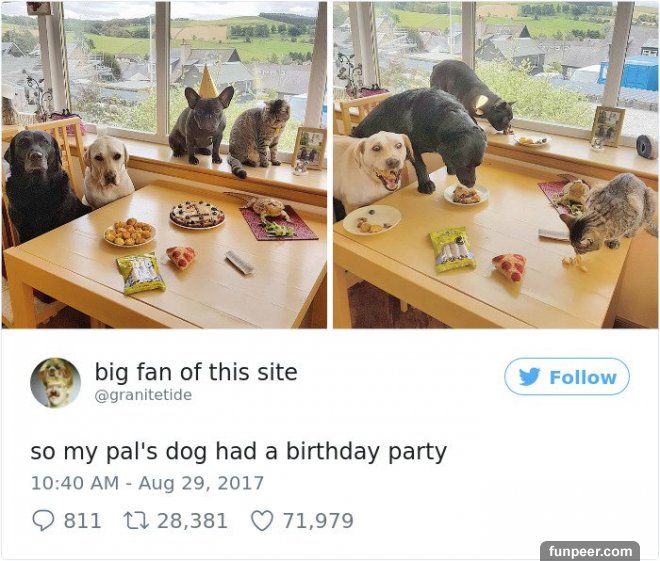Open the left party photo

point(164,165)
